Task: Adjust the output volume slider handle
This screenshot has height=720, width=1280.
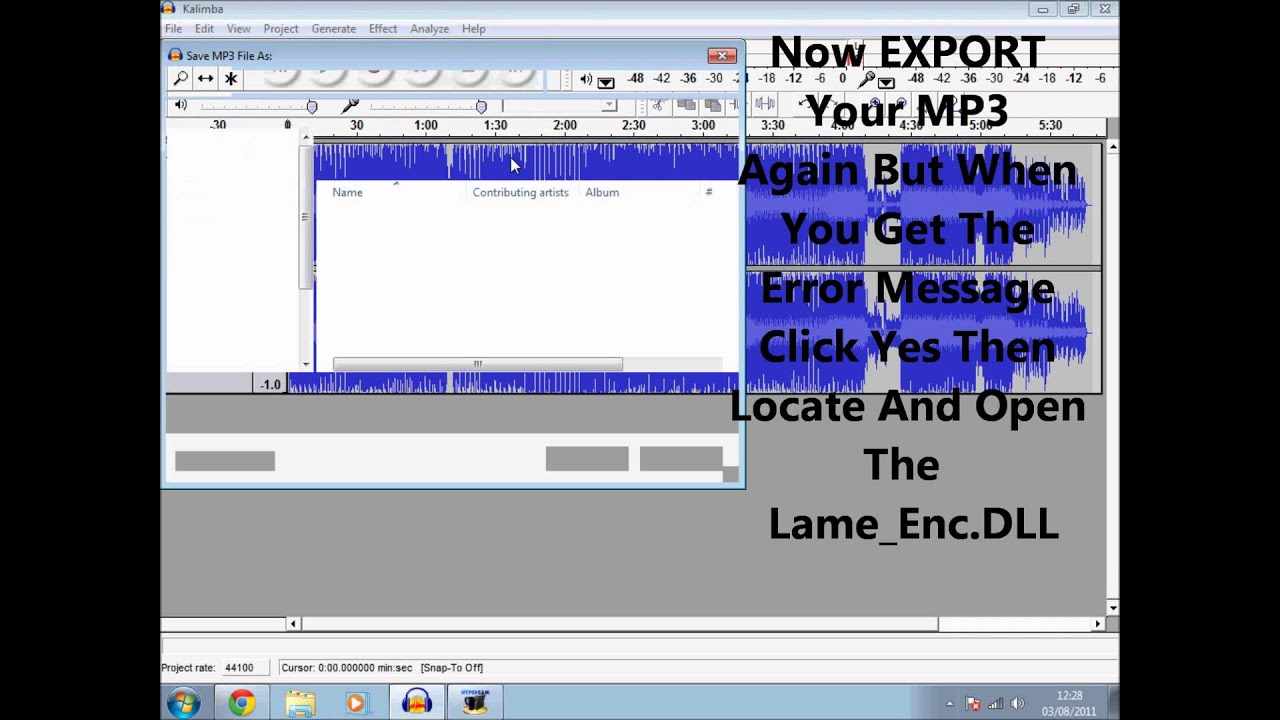Action: (312, 106)
